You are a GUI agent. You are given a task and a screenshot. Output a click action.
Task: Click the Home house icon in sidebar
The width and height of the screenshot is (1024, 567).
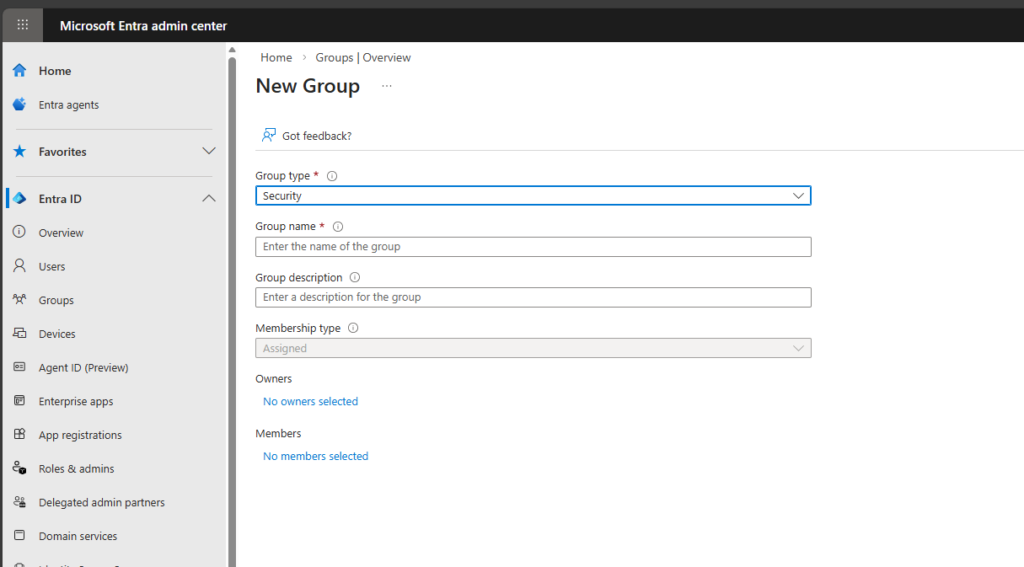pyautogui.click(x=19, y=71)
